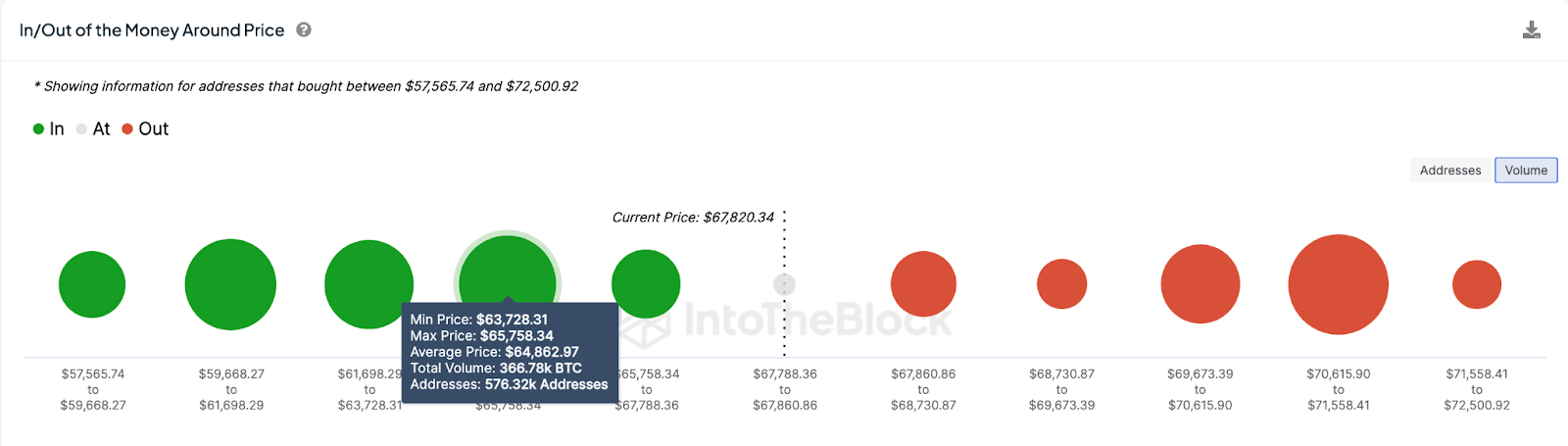The width and height of the screenshot is (1568, 446).
Task: Click the In/Out of the Money title
Action: click(x=152, y=30)
